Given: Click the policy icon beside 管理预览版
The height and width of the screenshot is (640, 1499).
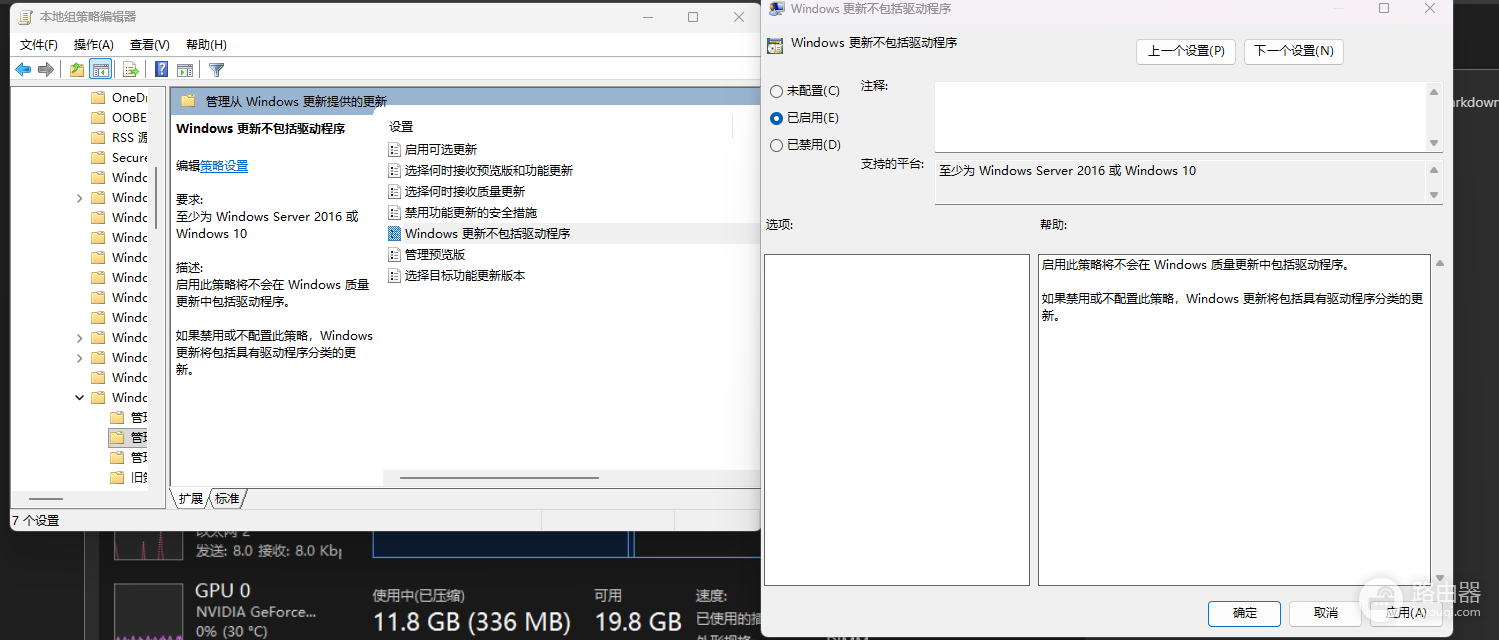Looking at the screenshot, I should (x=394, y=254).
